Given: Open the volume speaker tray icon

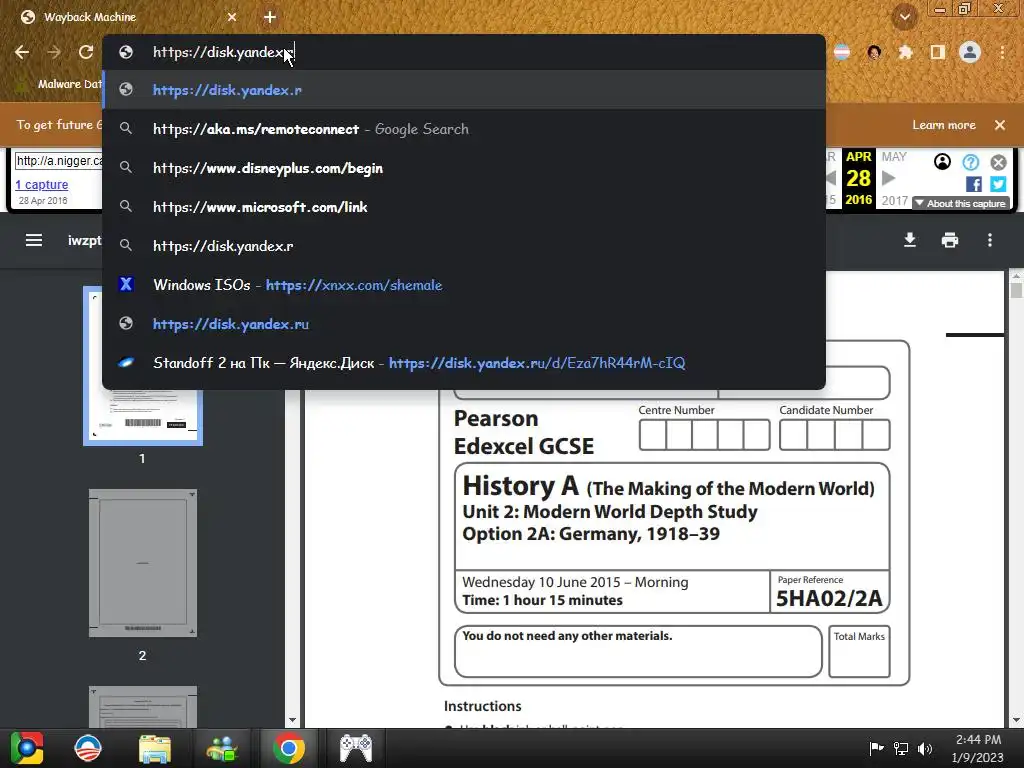Looking at the screenshot, I should tap(925, 748).
